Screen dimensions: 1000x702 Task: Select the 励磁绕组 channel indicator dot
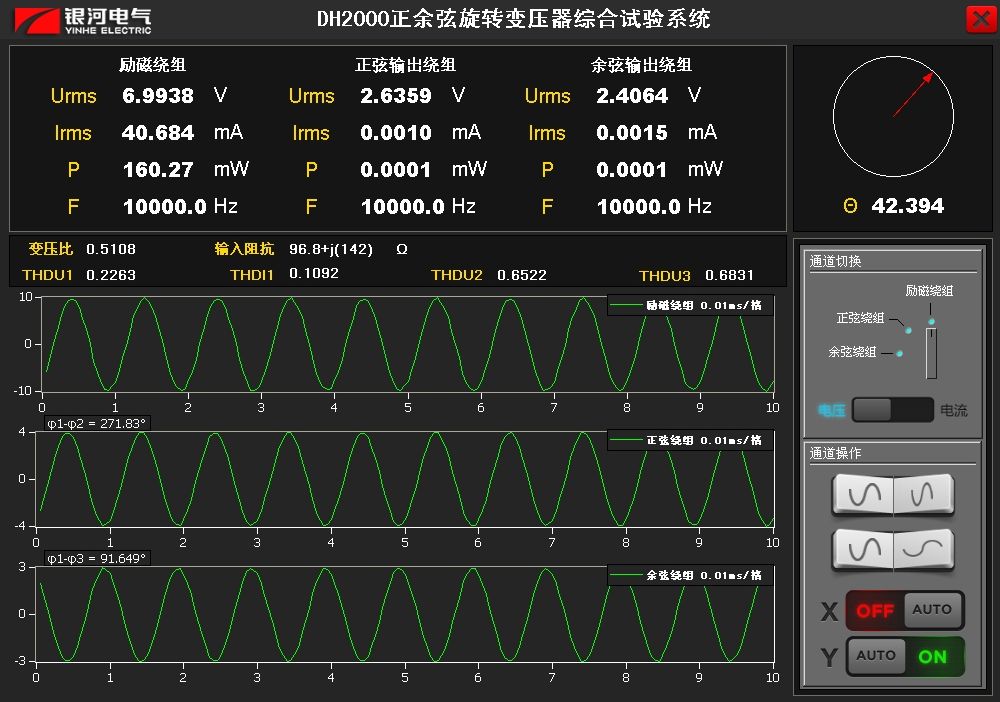(931, 321)
